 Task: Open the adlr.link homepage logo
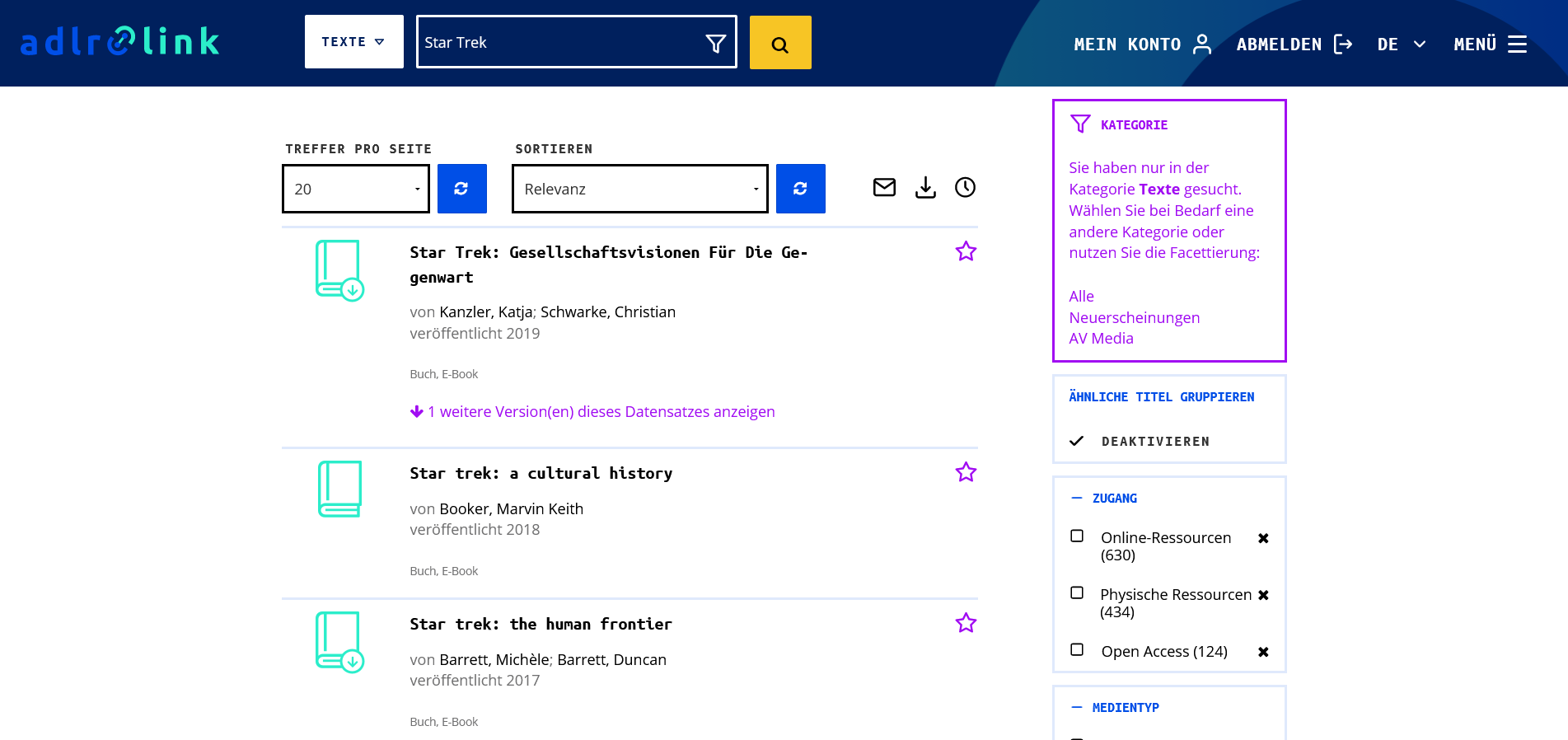120,41
